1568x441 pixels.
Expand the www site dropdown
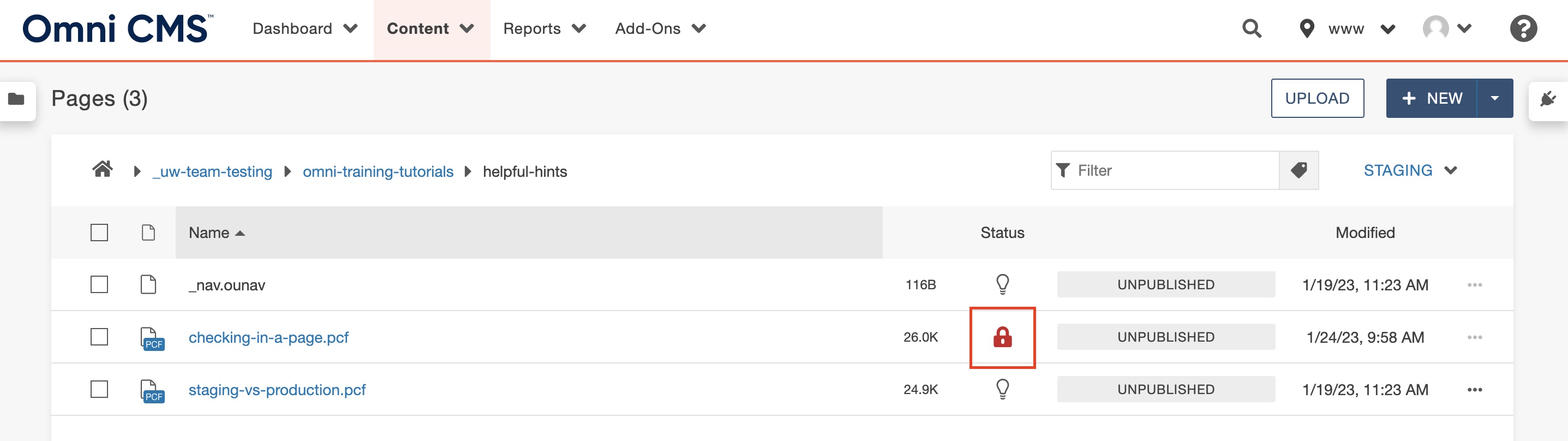point(1361,28)
